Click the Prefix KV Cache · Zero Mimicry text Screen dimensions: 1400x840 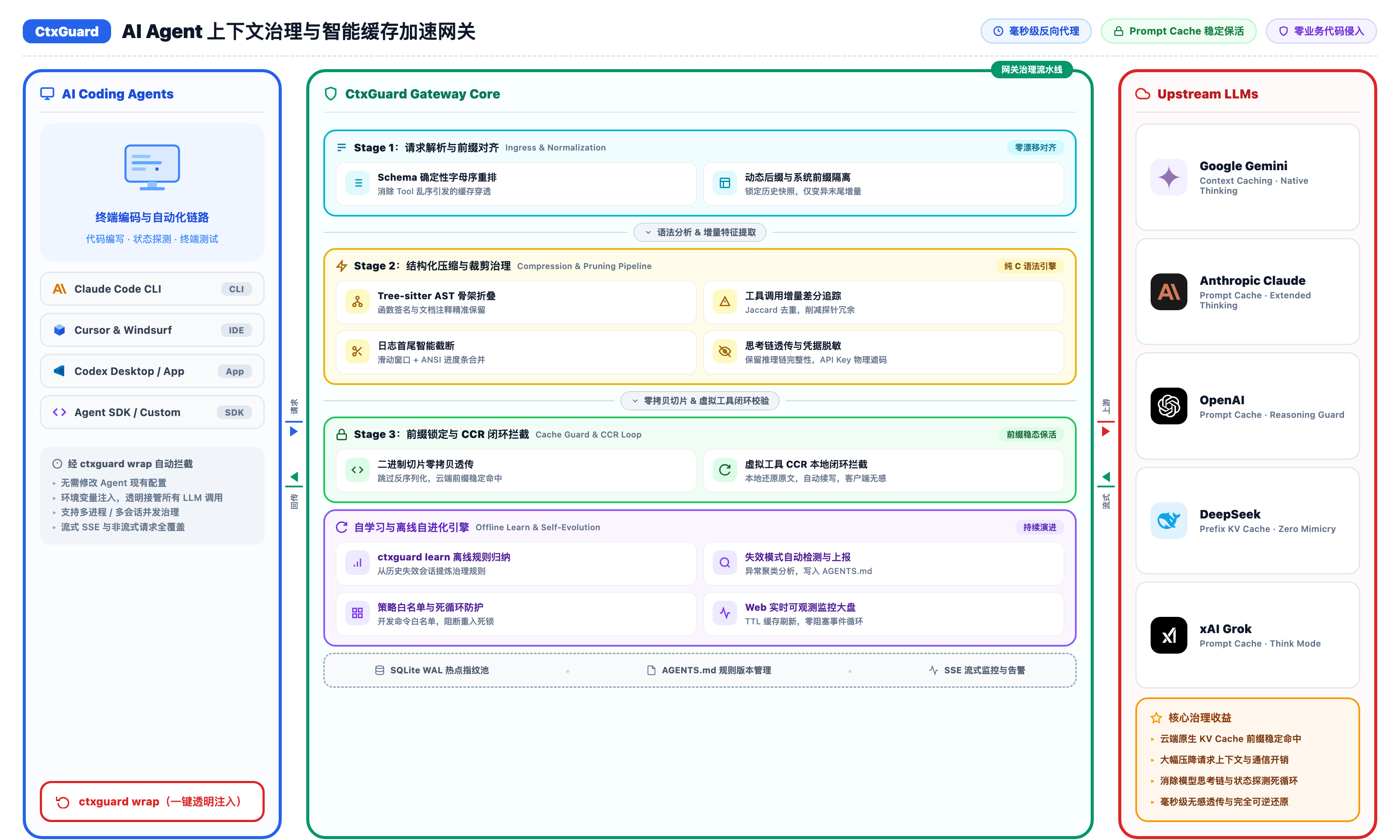tap(1267, 529)
